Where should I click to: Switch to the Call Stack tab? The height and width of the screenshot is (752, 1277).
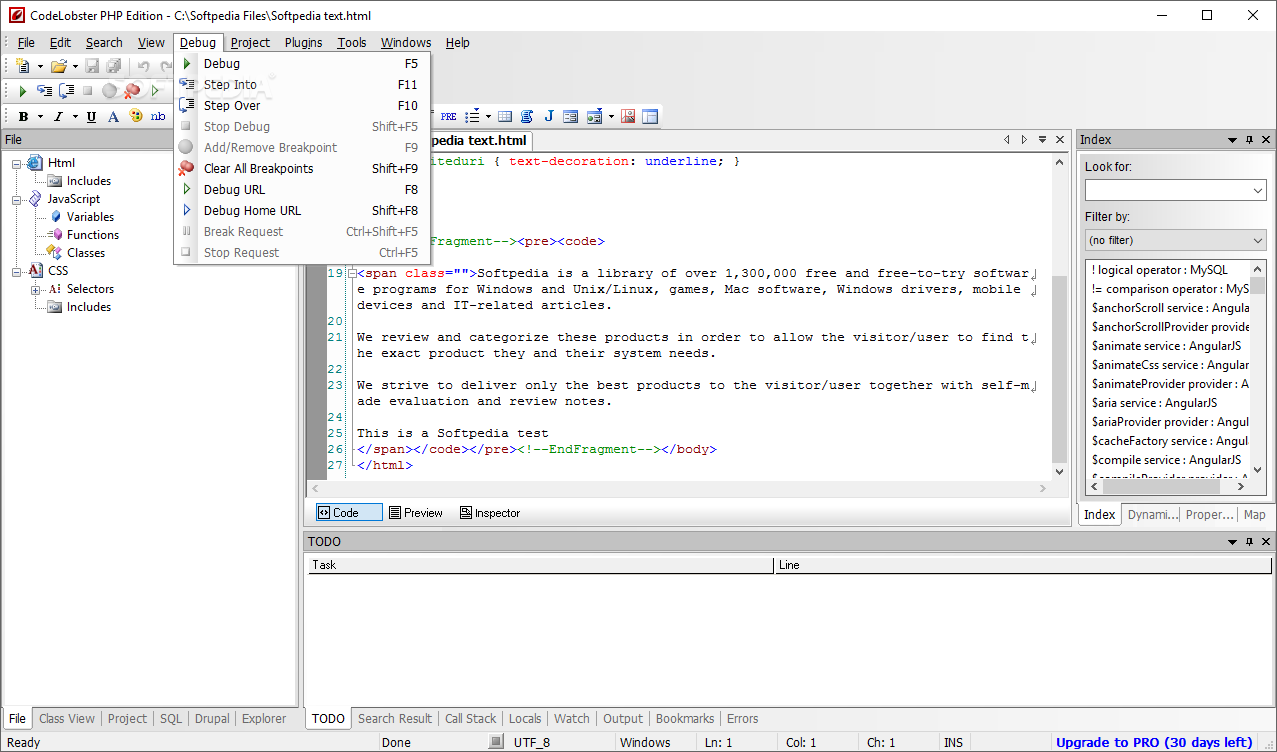click(x=470, y=718)
